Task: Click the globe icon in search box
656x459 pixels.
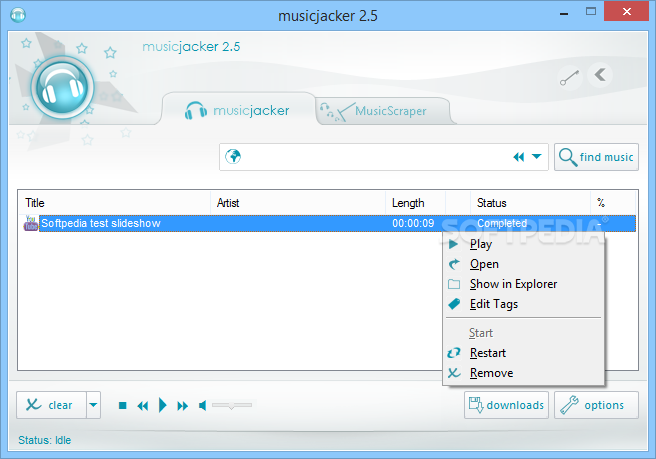Action: [233, 157]
